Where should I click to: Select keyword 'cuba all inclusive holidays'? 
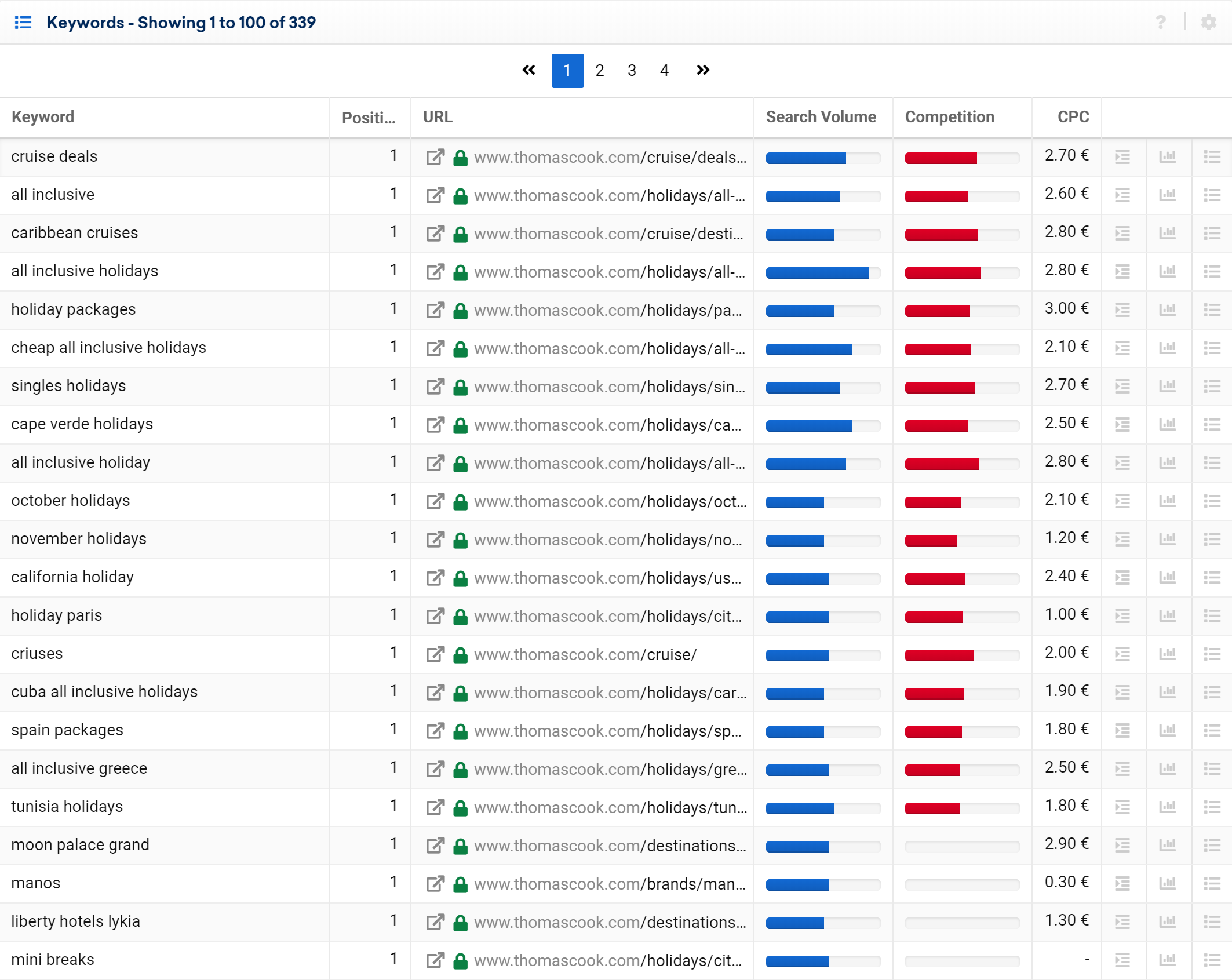pos(104,692)
